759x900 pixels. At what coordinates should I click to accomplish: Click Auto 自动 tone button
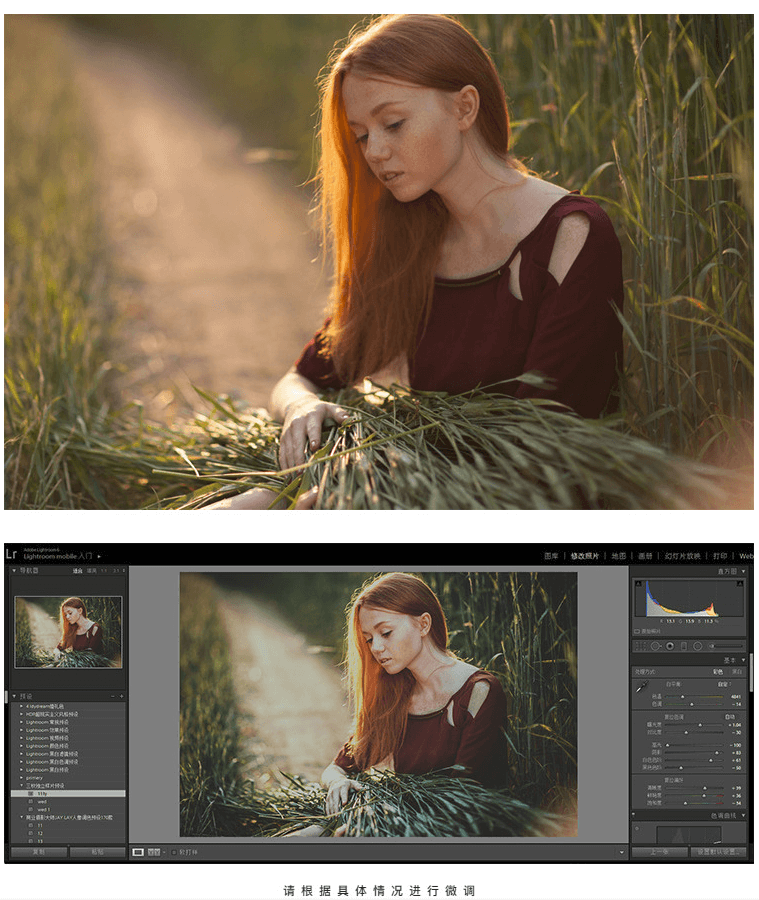pos(730,717)
